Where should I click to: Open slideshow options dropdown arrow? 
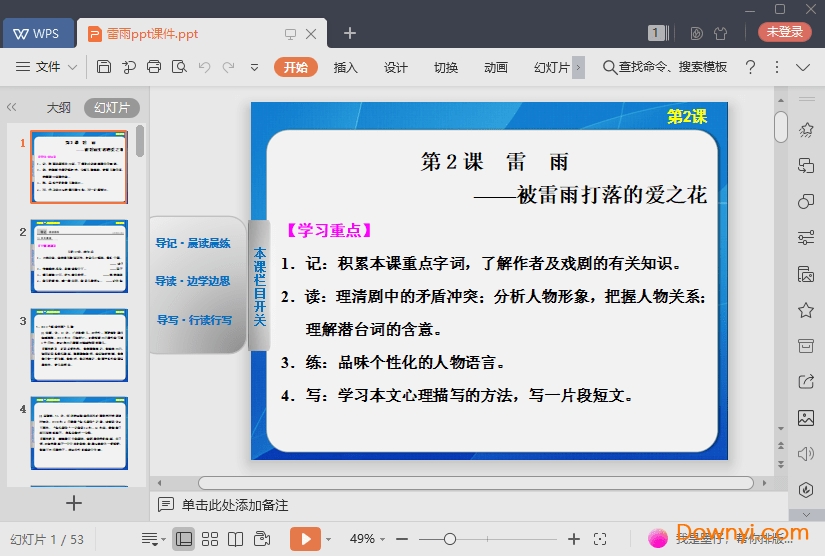point(329,539)
